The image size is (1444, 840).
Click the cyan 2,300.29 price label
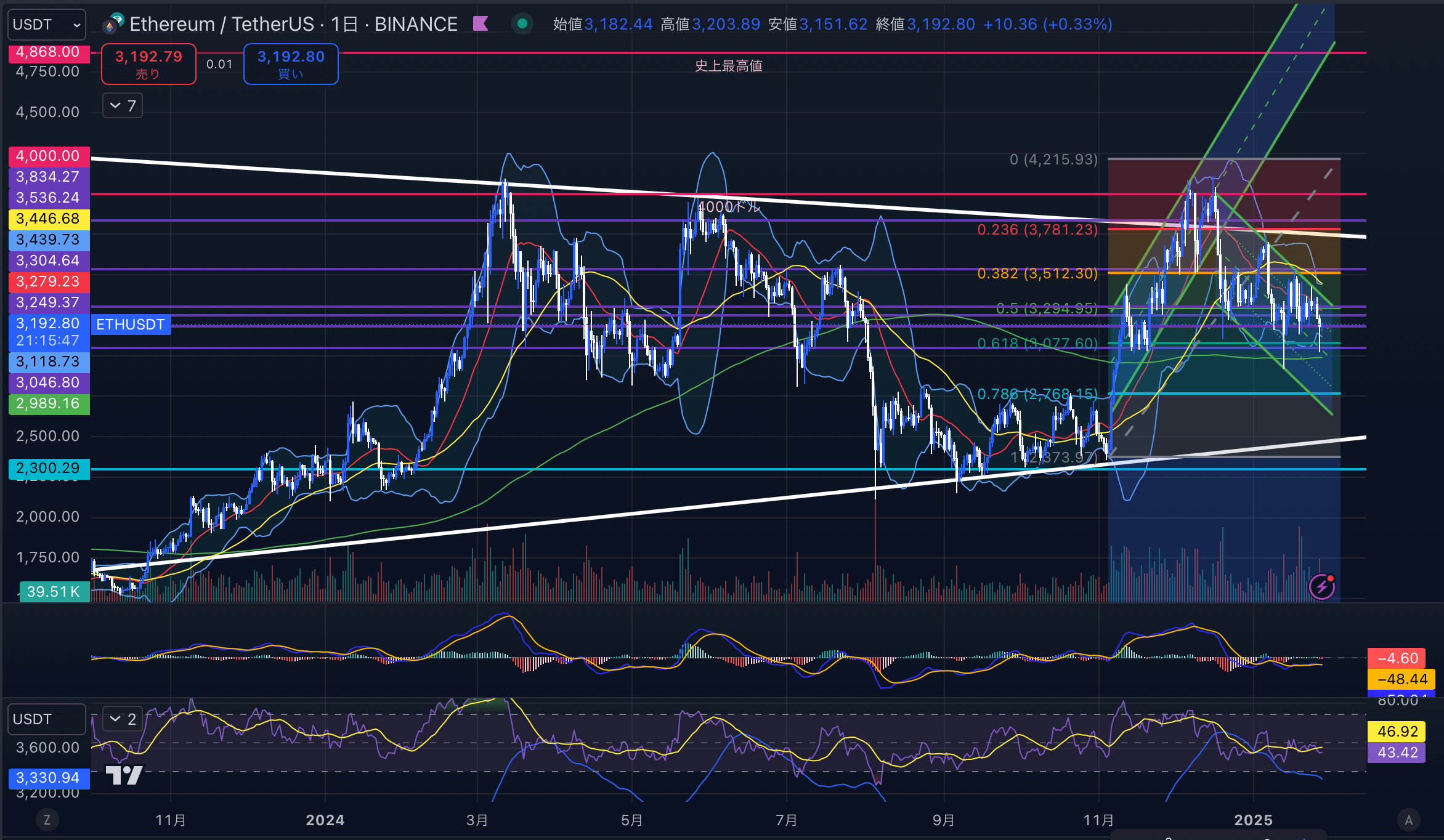coord(49,468)
